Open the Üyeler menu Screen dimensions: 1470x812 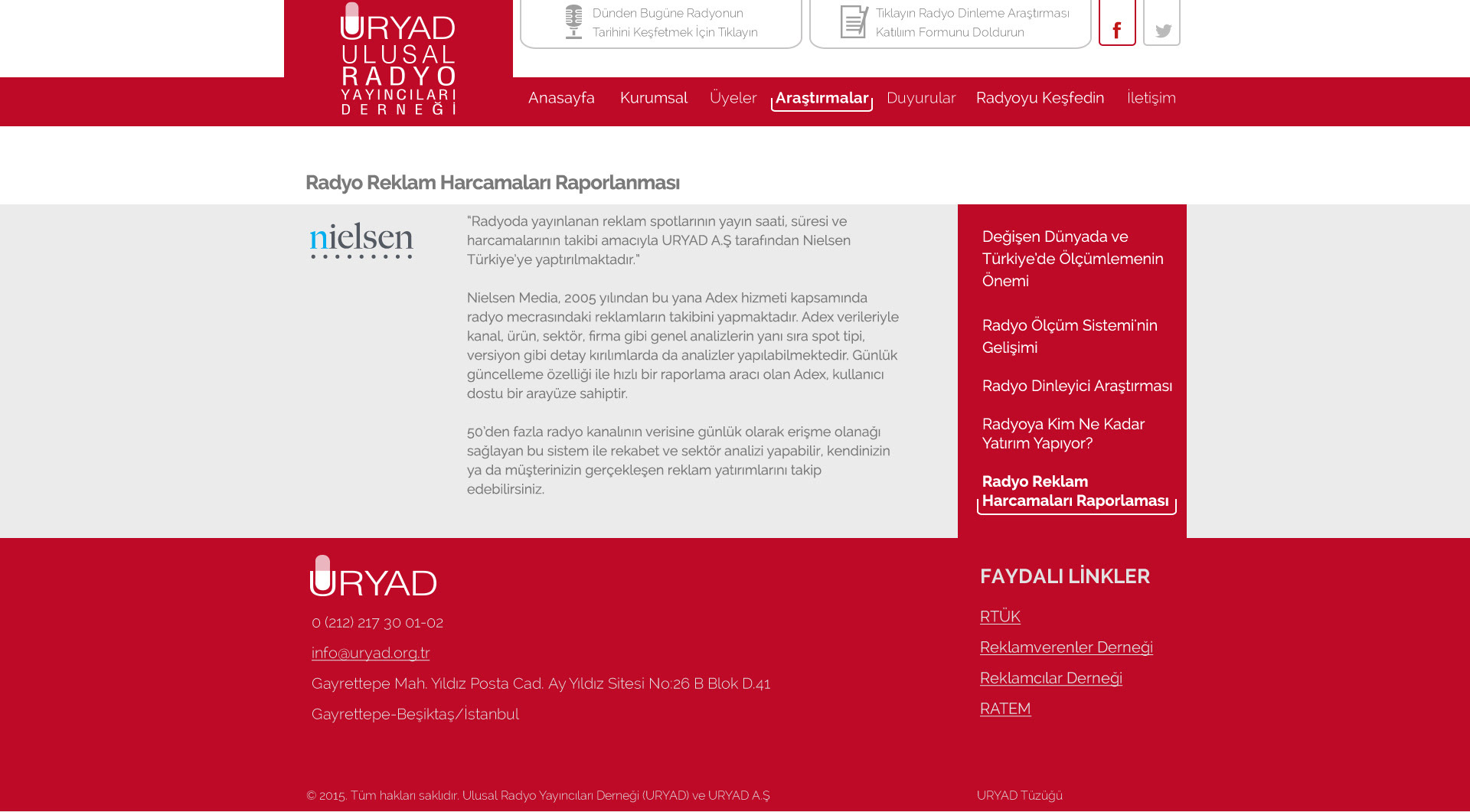[733, 98]
